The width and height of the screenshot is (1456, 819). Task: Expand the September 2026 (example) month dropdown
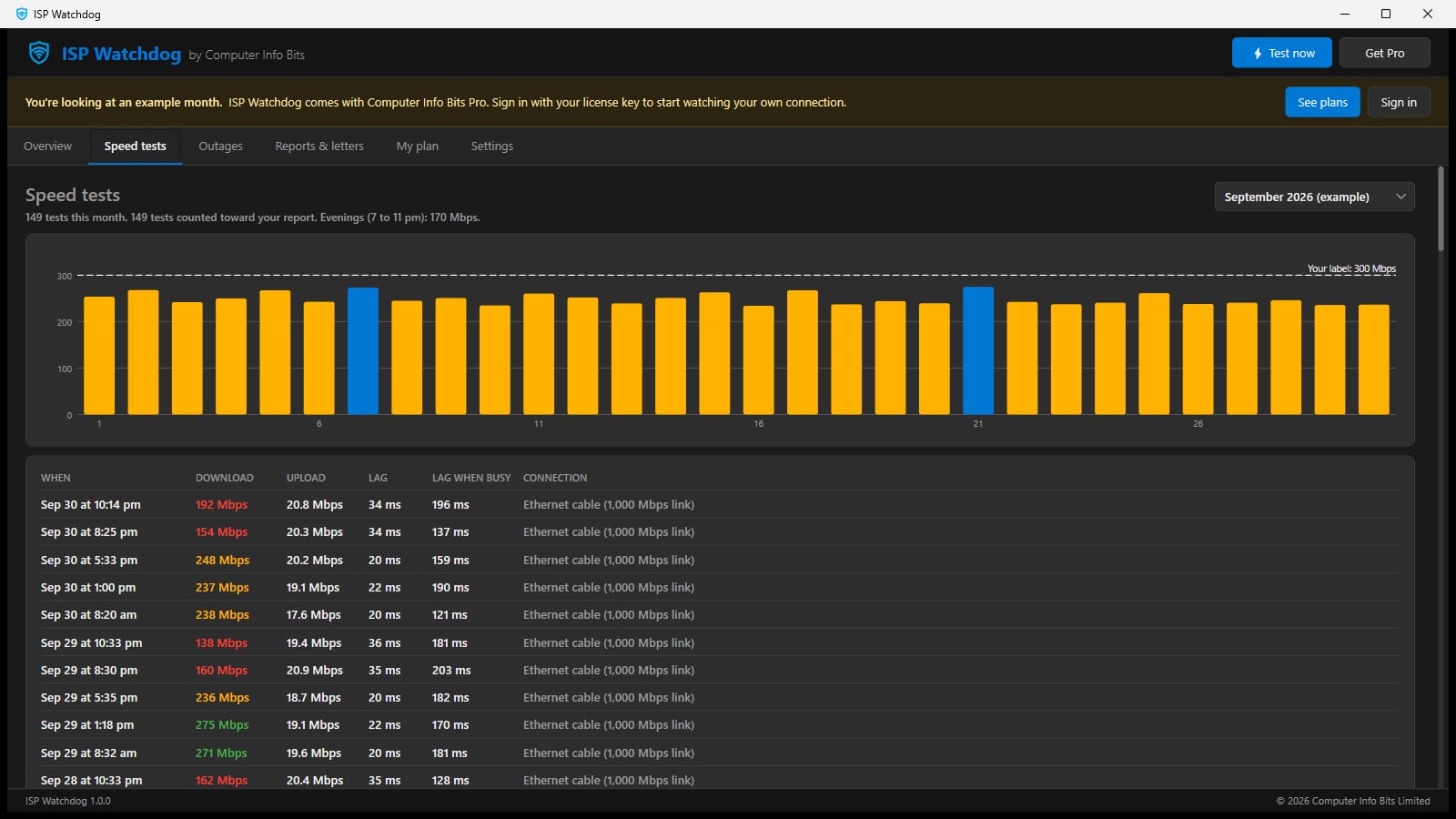click(x=1314, y=197)
